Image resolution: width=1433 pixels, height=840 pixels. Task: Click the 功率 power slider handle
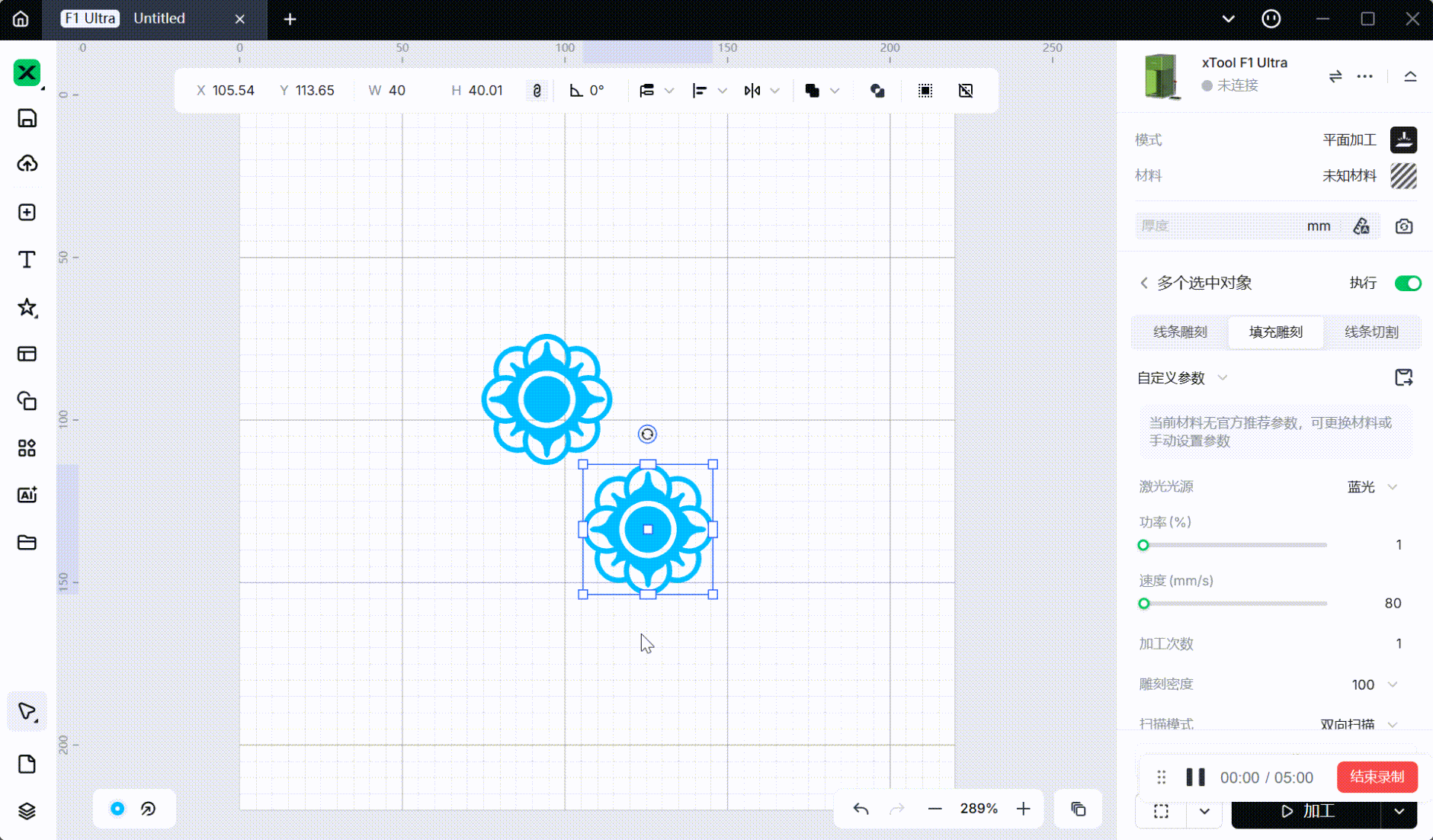click(1143, 545)
